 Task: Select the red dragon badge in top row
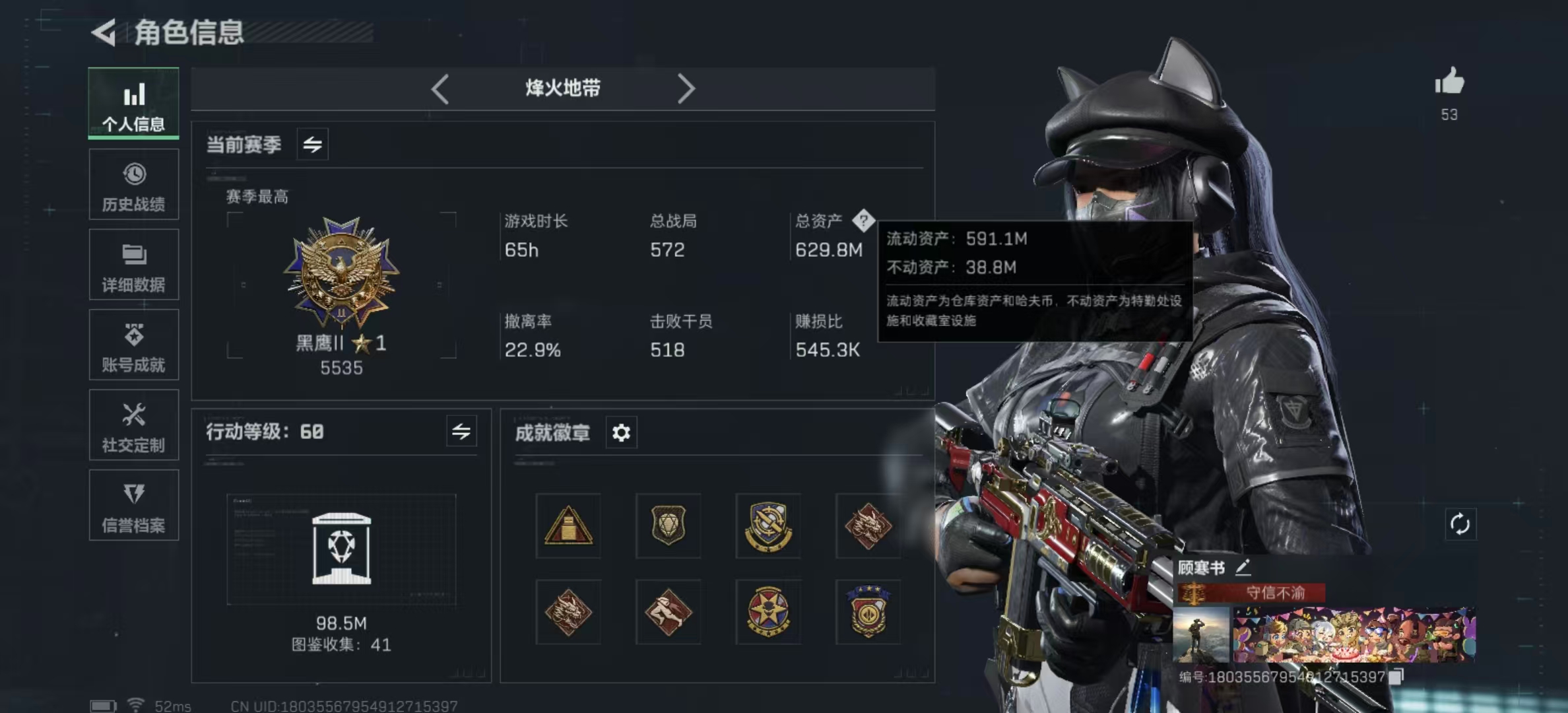tap(868, 526)
